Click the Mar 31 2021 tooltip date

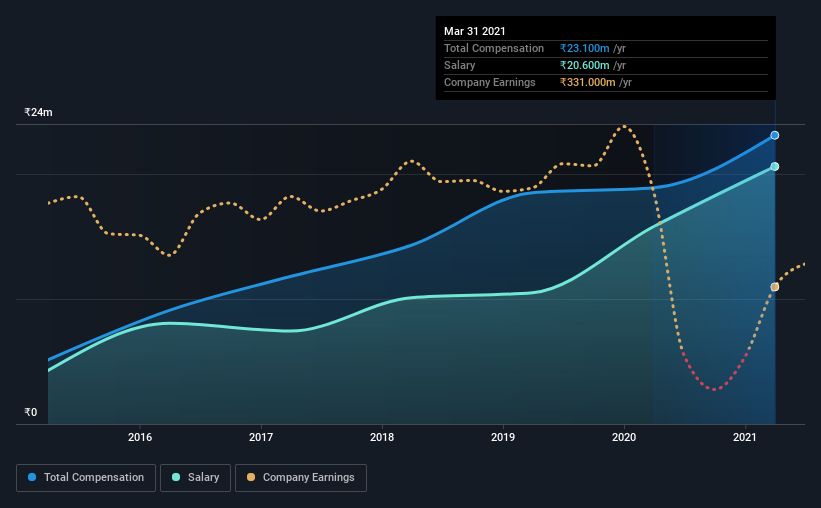pos(474,31)
